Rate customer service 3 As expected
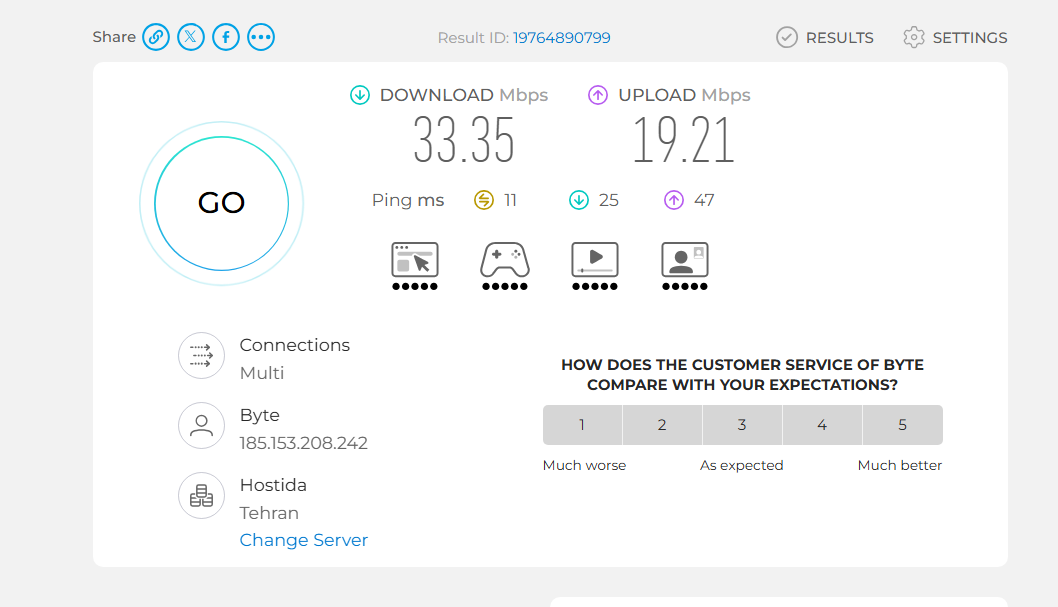This screenshot has width=1058, height=607. (x=742, y=425)
